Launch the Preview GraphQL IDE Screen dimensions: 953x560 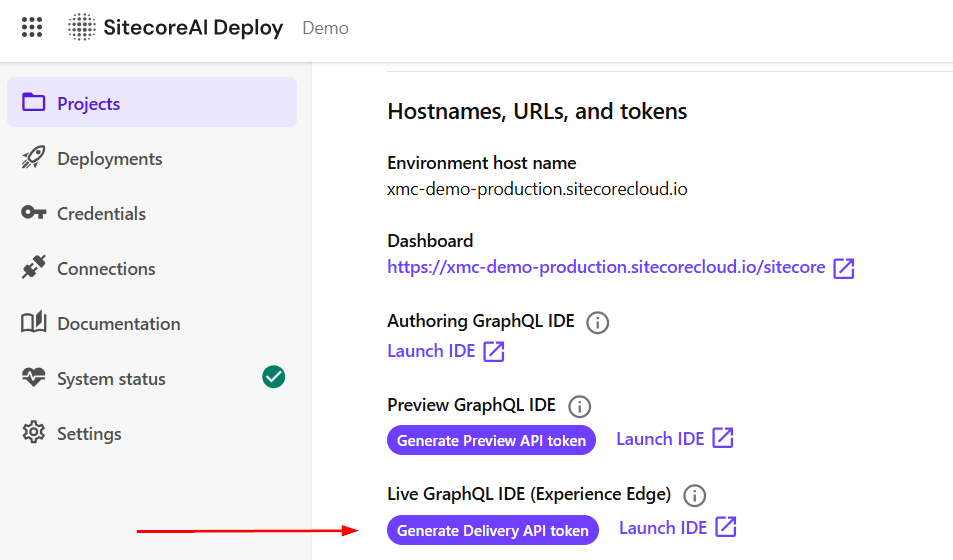click(x=660, y=438)
